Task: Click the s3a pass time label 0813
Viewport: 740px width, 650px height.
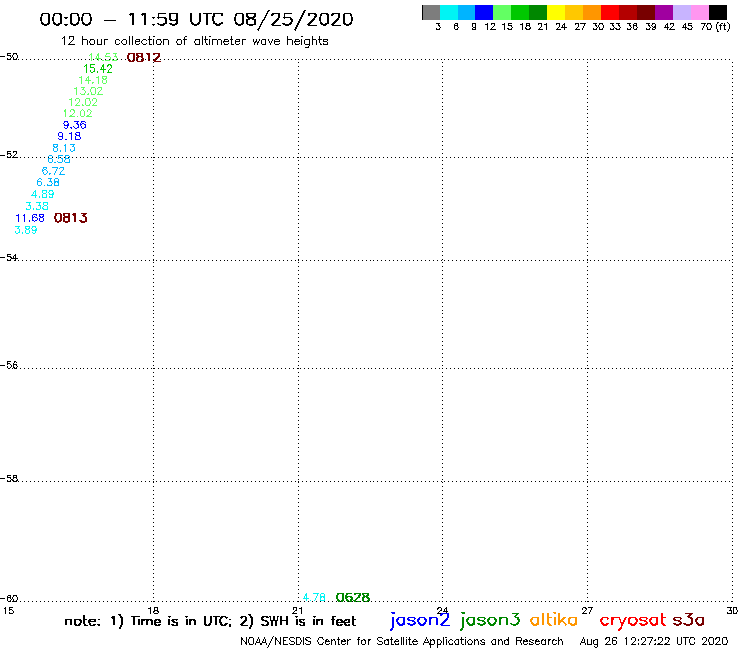Action: point(71,218)
